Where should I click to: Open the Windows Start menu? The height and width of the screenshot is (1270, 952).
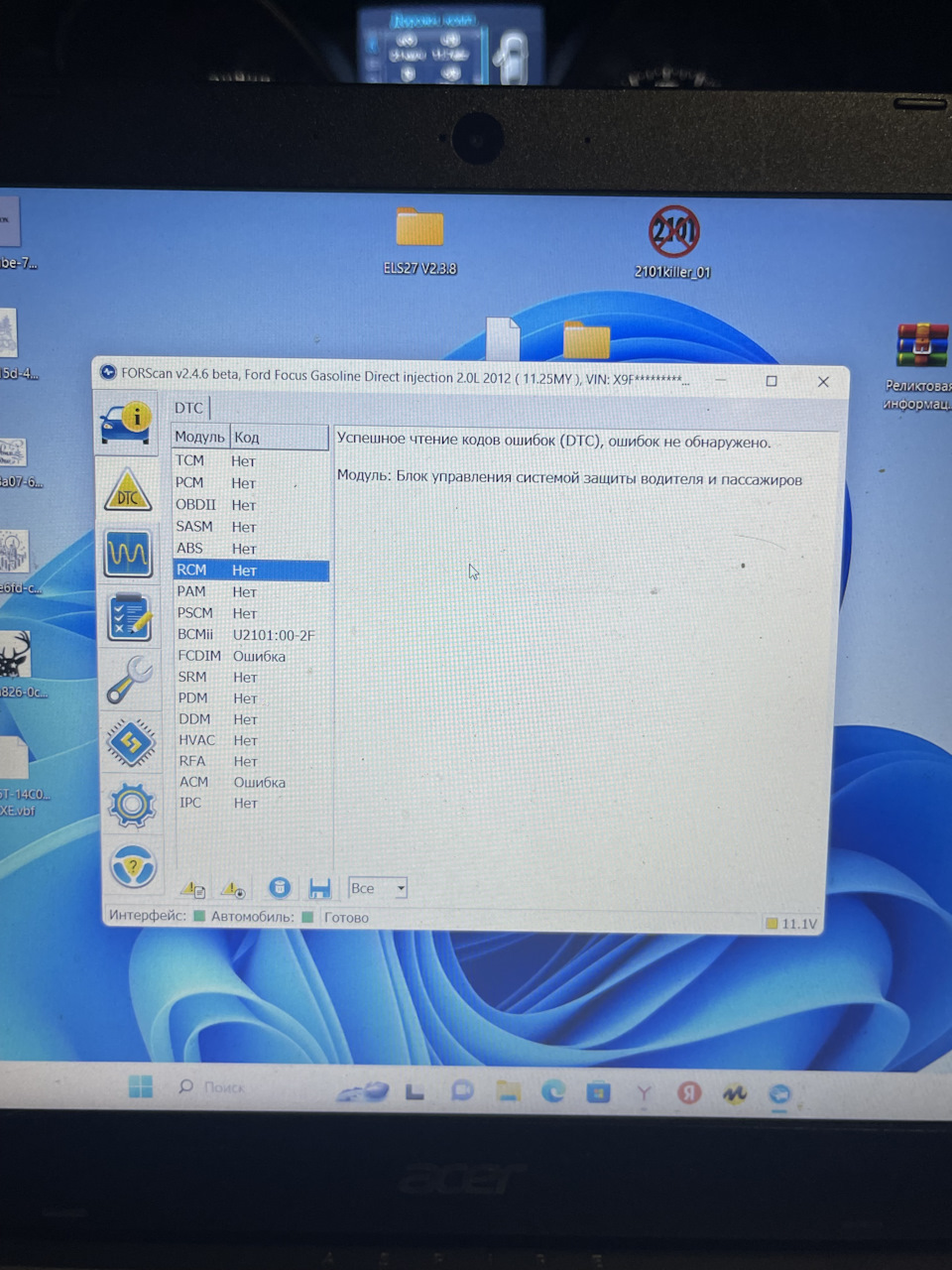click(141, 1086)
